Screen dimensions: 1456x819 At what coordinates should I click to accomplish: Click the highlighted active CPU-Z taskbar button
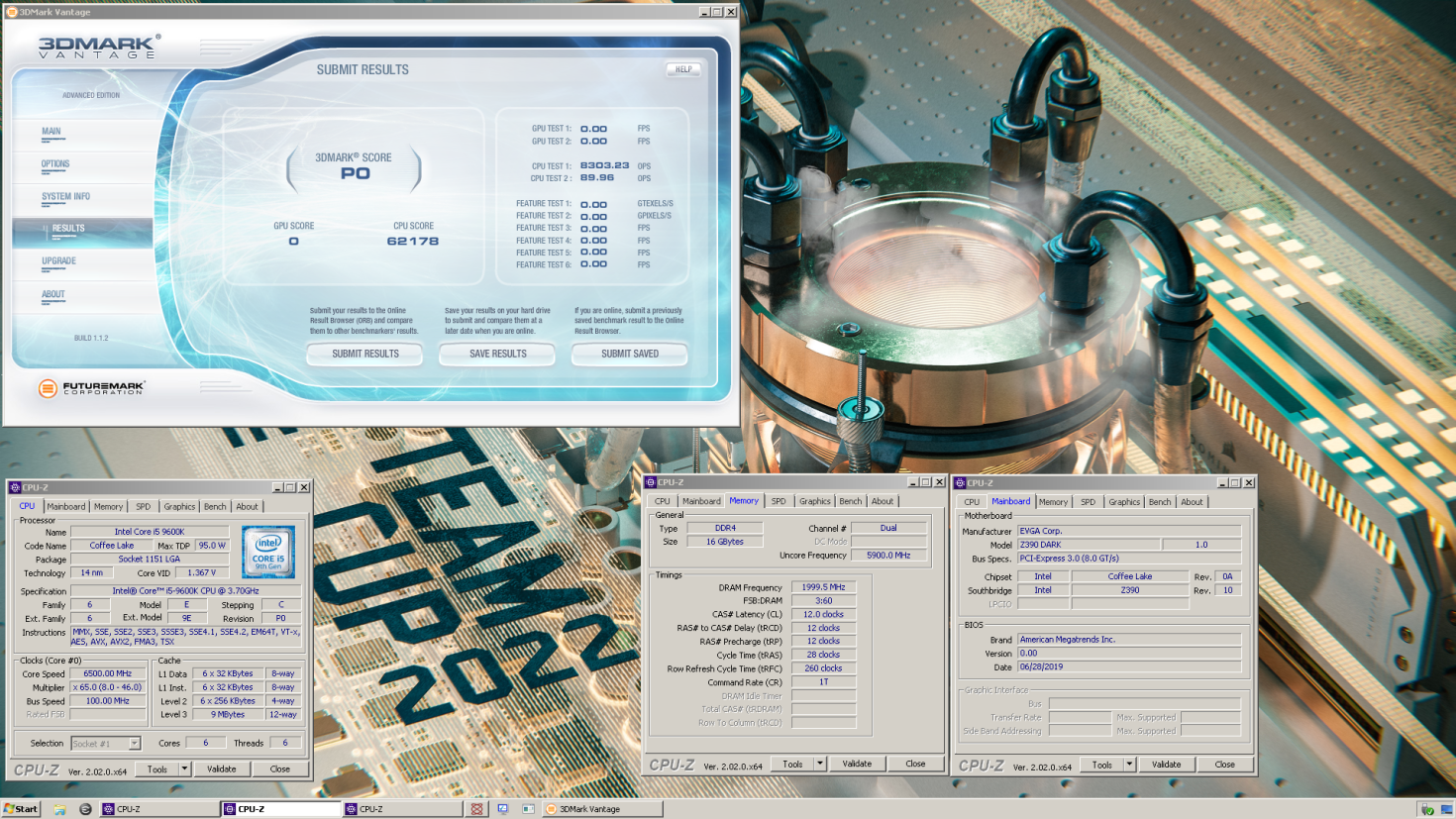click(281, 809)
